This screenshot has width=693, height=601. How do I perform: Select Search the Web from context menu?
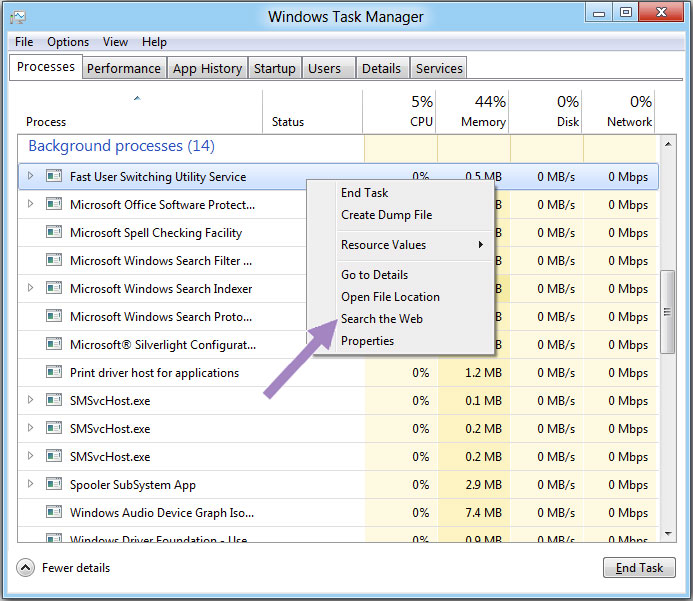pos(382,319)
